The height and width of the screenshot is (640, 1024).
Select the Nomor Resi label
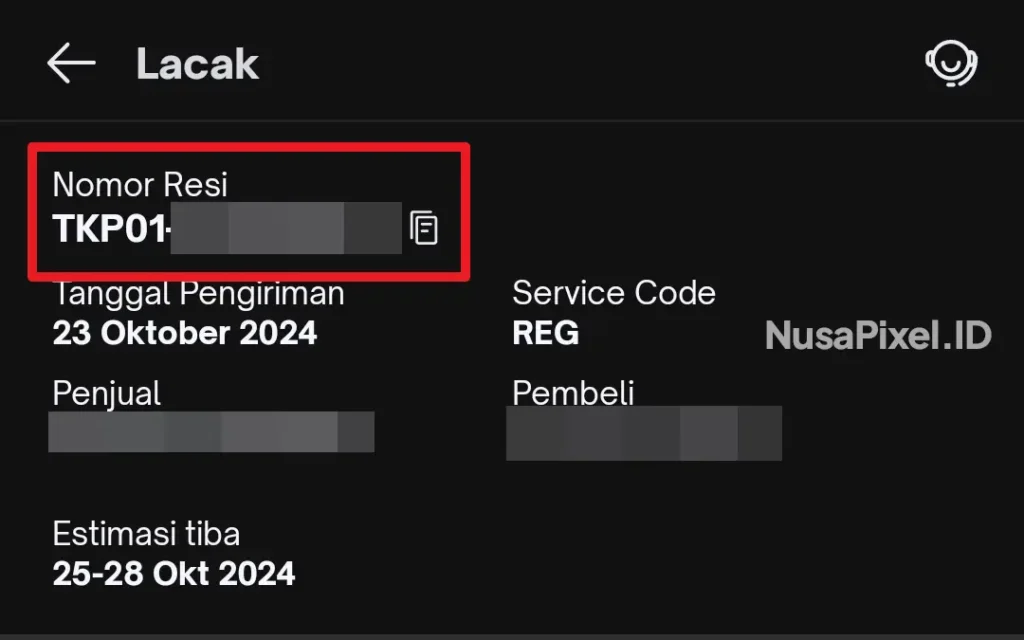[140, 185]
